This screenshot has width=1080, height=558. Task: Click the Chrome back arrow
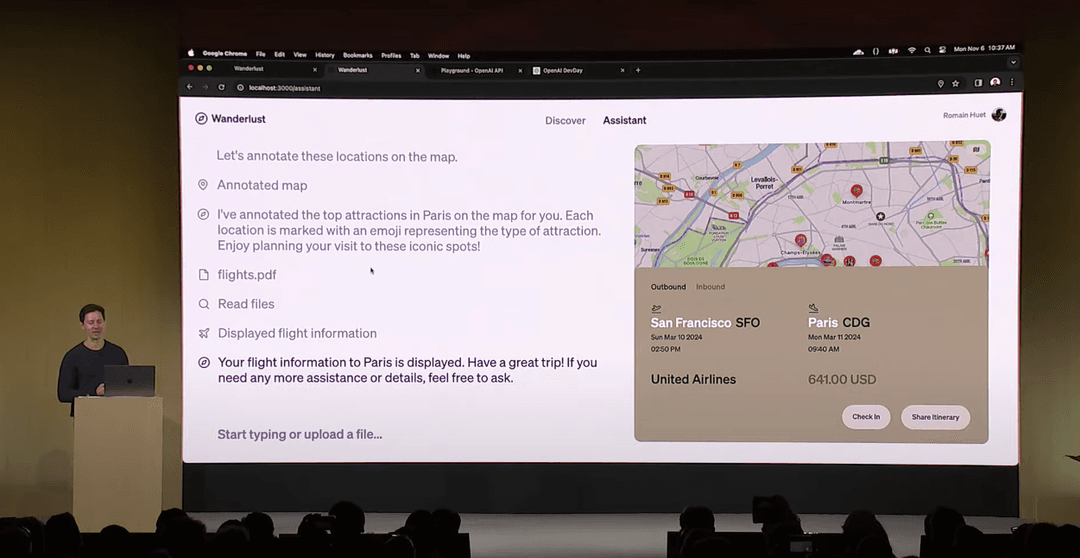point(190,87)
